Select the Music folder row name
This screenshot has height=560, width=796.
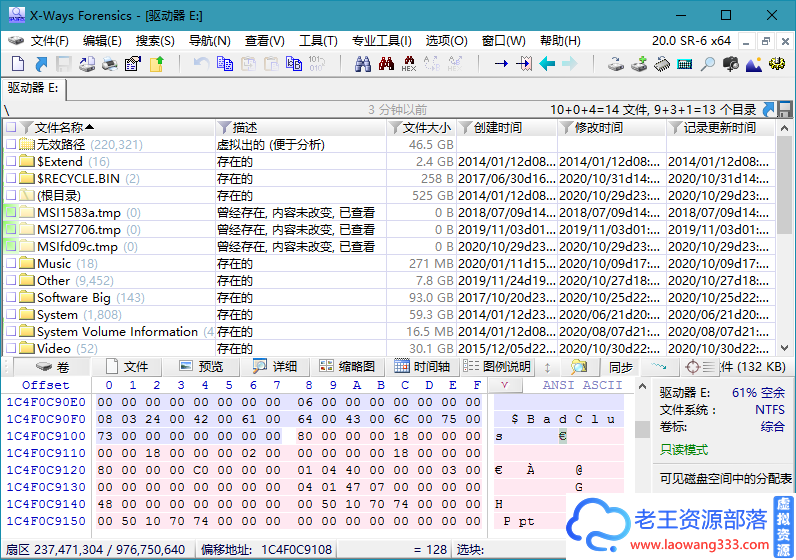point(53,263)
